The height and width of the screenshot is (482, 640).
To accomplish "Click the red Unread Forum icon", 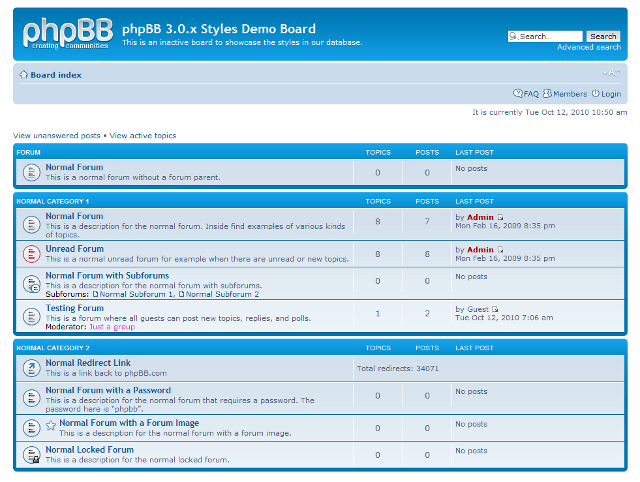I will [x=31, y=254].
